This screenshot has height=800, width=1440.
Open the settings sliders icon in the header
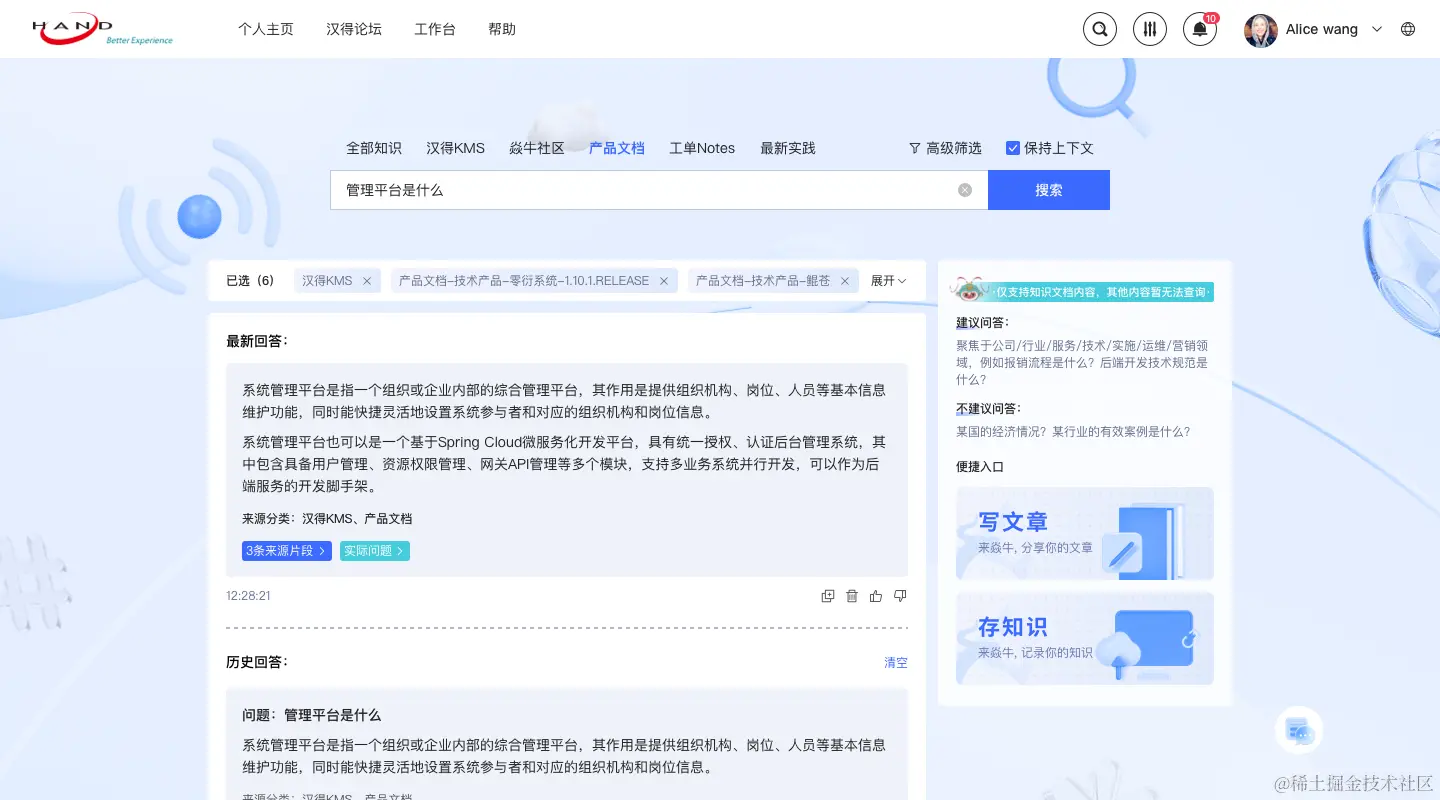point(1150,29)
